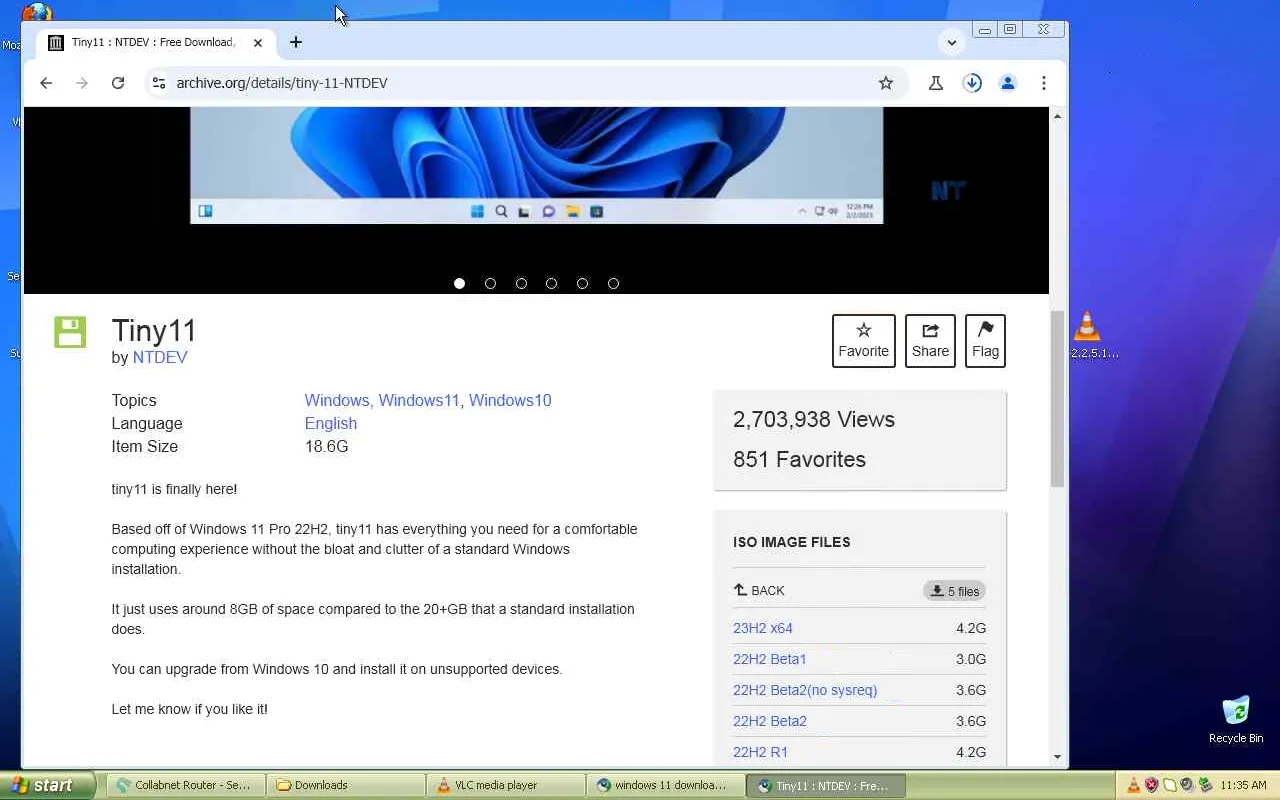1280x800 pixels.
Task: Click the system tray clock
Action: (x=1243, y=785)
